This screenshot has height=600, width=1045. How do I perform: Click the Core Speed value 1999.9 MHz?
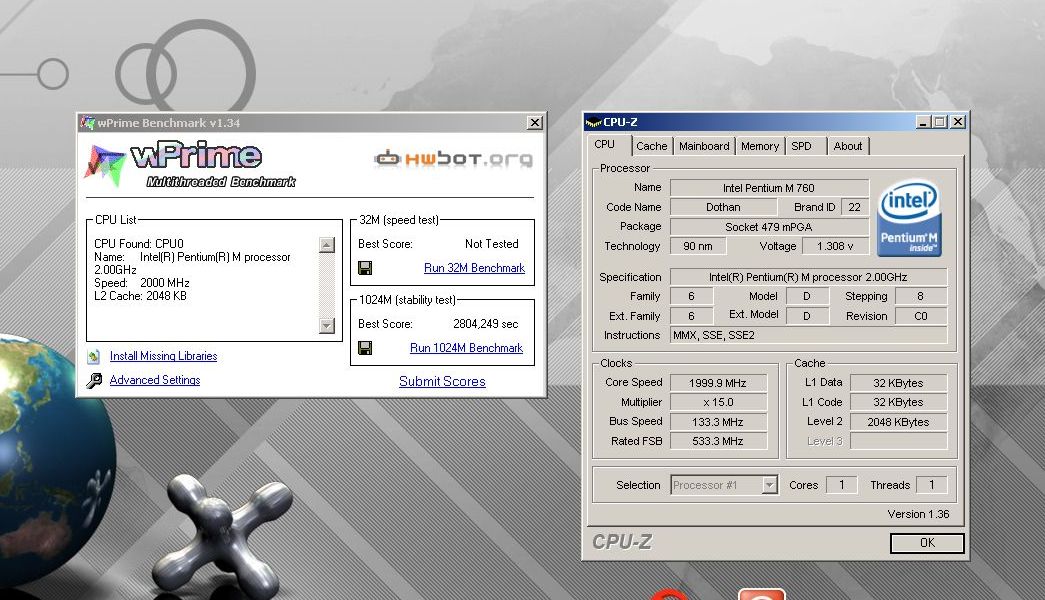coord(718,383)
